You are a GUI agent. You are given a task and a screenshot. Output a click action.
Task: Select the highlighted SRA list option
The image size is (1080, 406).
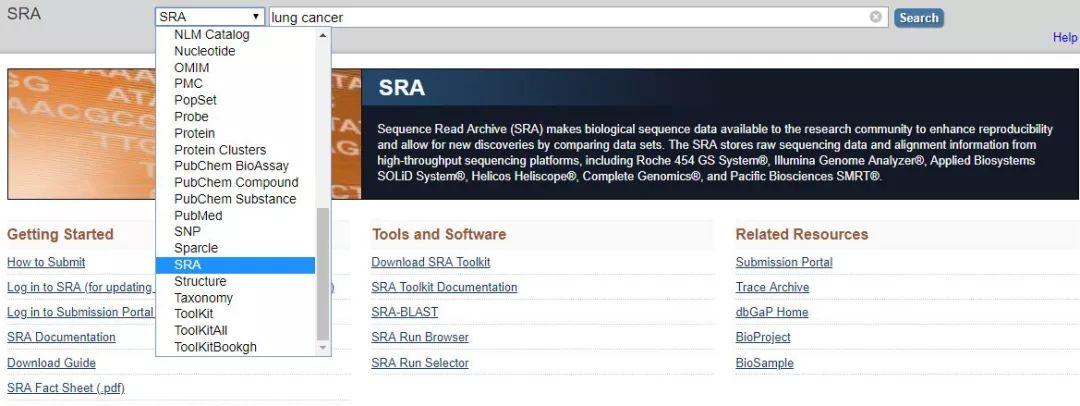coord(235,265)
